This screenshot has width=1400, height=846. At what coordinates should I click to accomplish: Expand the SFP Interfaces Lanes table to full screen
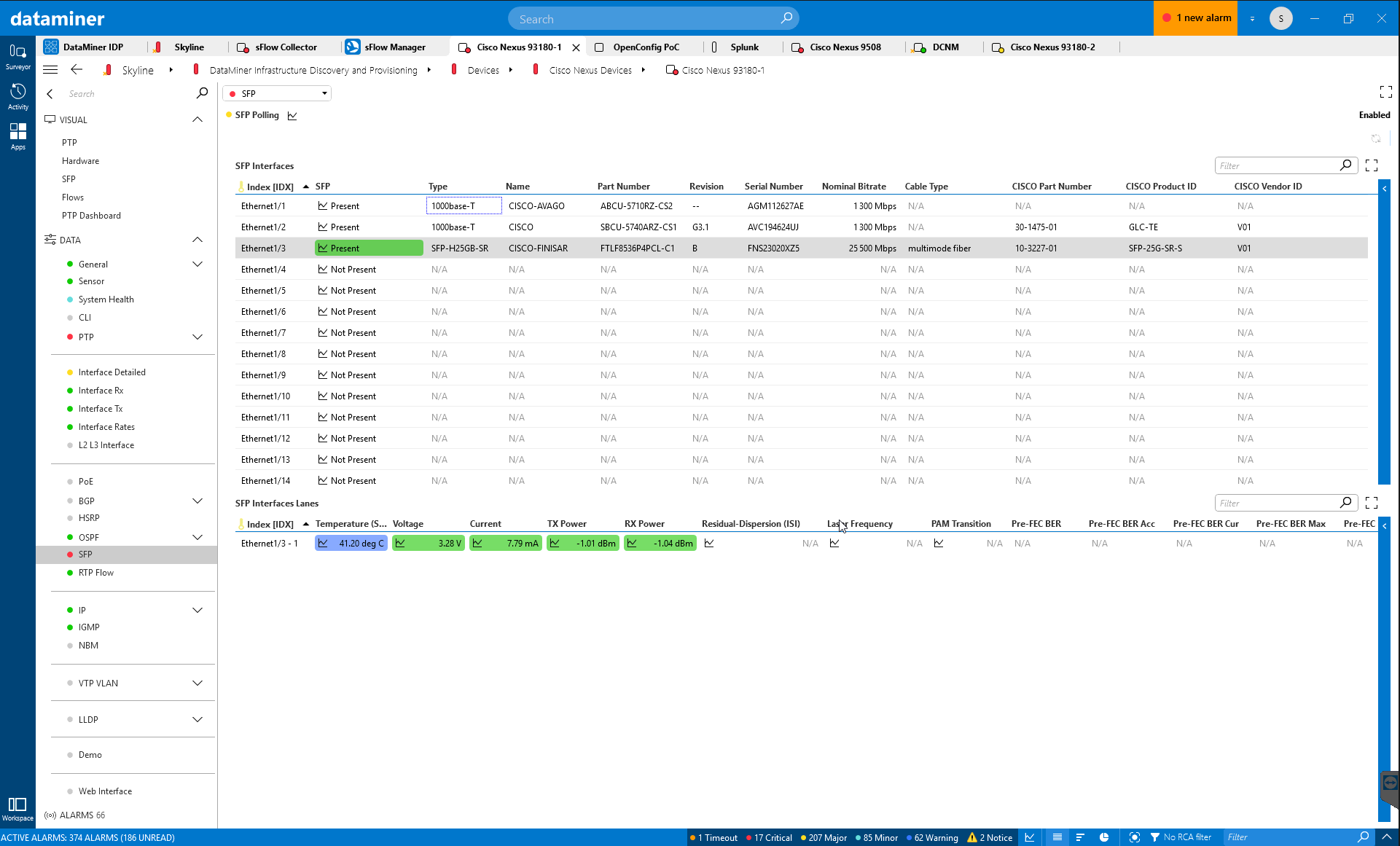coord(1372,503)
